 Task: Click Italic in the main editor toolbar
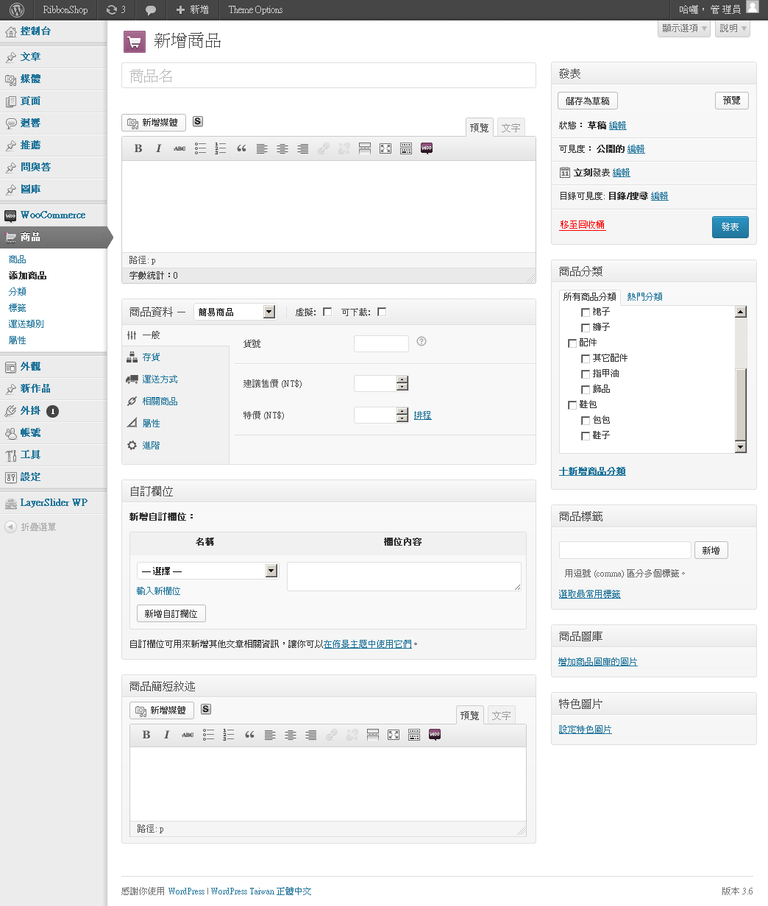pos(158,148)
